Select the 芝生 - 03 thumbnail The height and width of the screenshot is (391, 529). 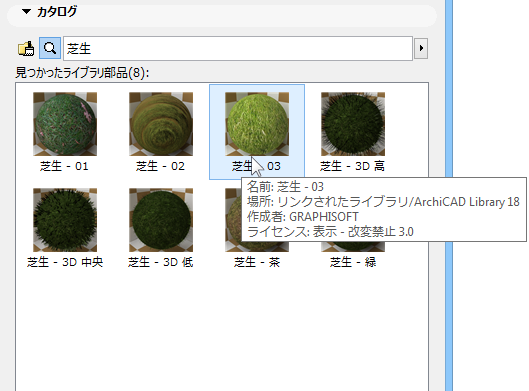[x=257, y=124]
